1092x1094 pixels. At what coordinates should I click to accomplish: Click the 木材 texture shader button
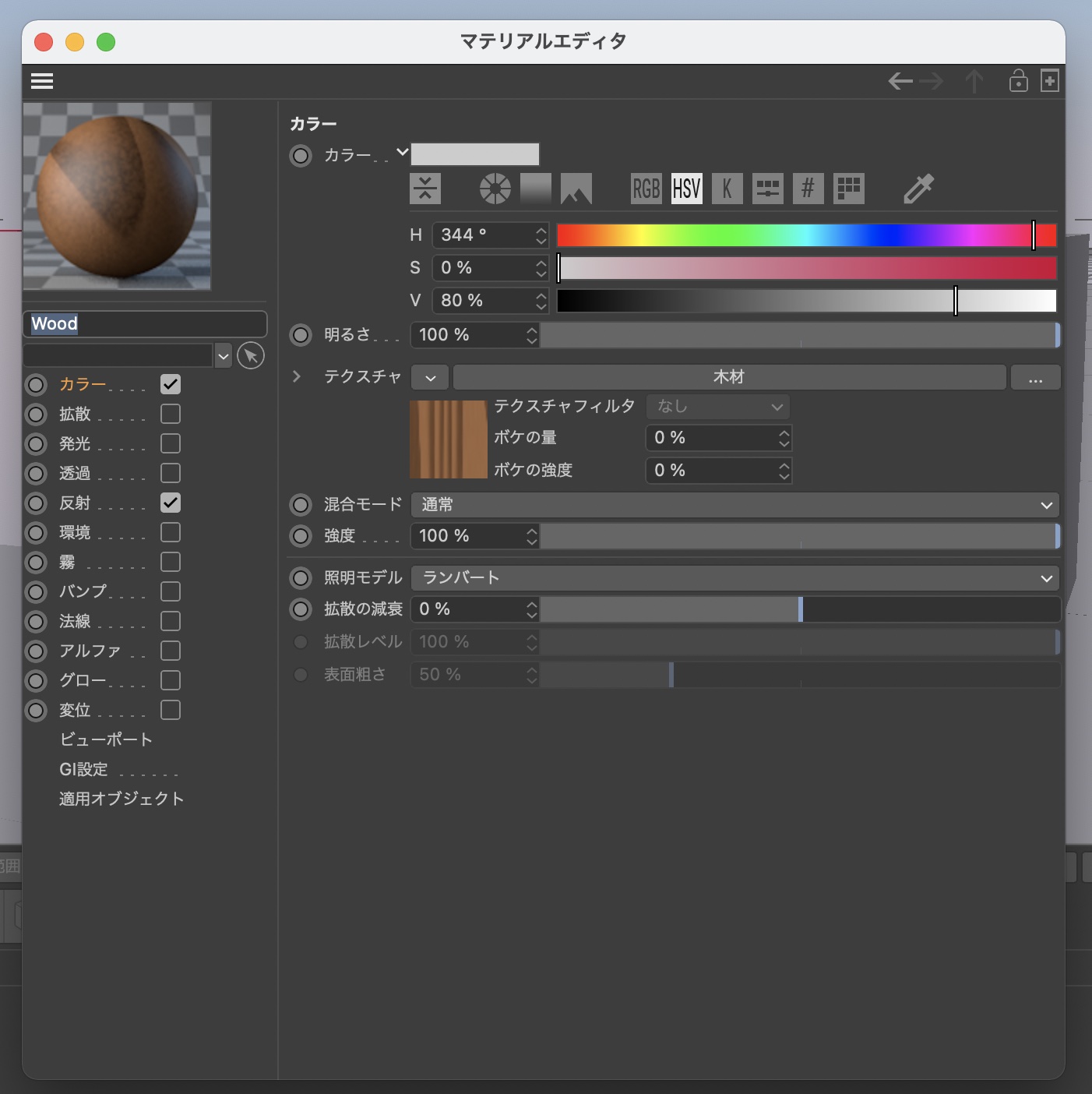point(729,377)
